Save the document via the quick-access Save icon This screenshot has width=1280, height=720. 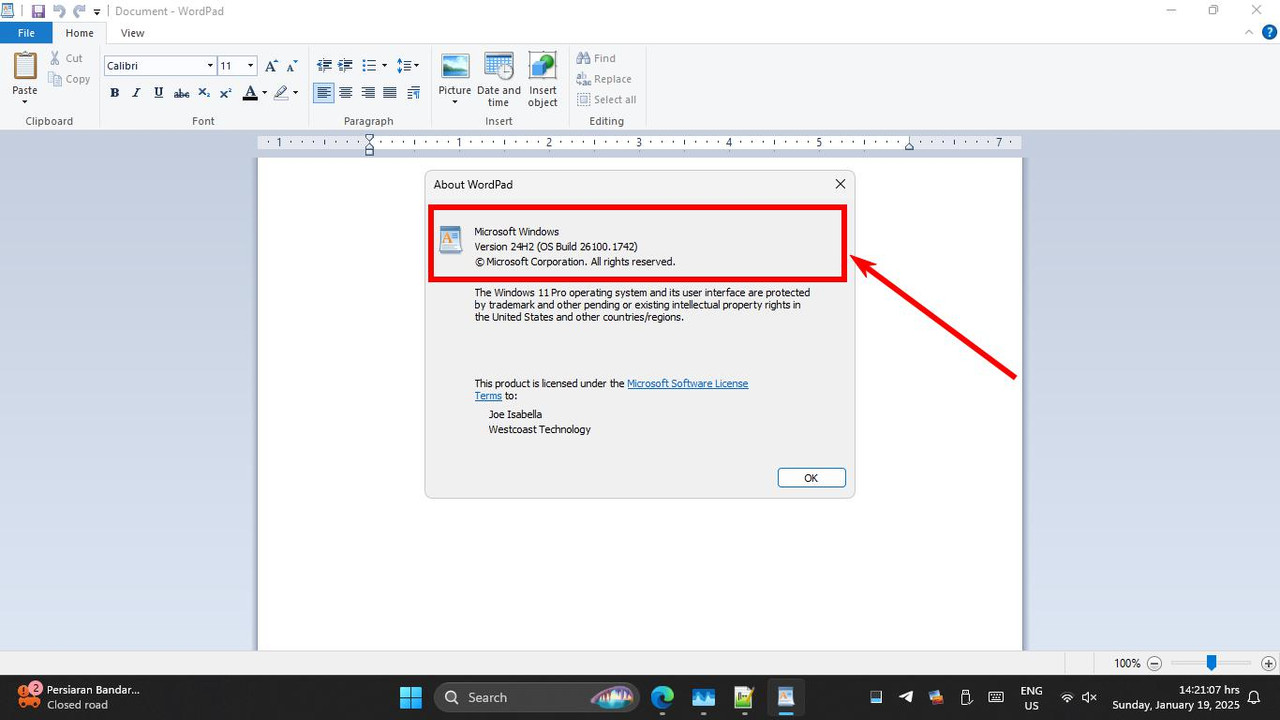pyautogui.click(x=38, y=11)
